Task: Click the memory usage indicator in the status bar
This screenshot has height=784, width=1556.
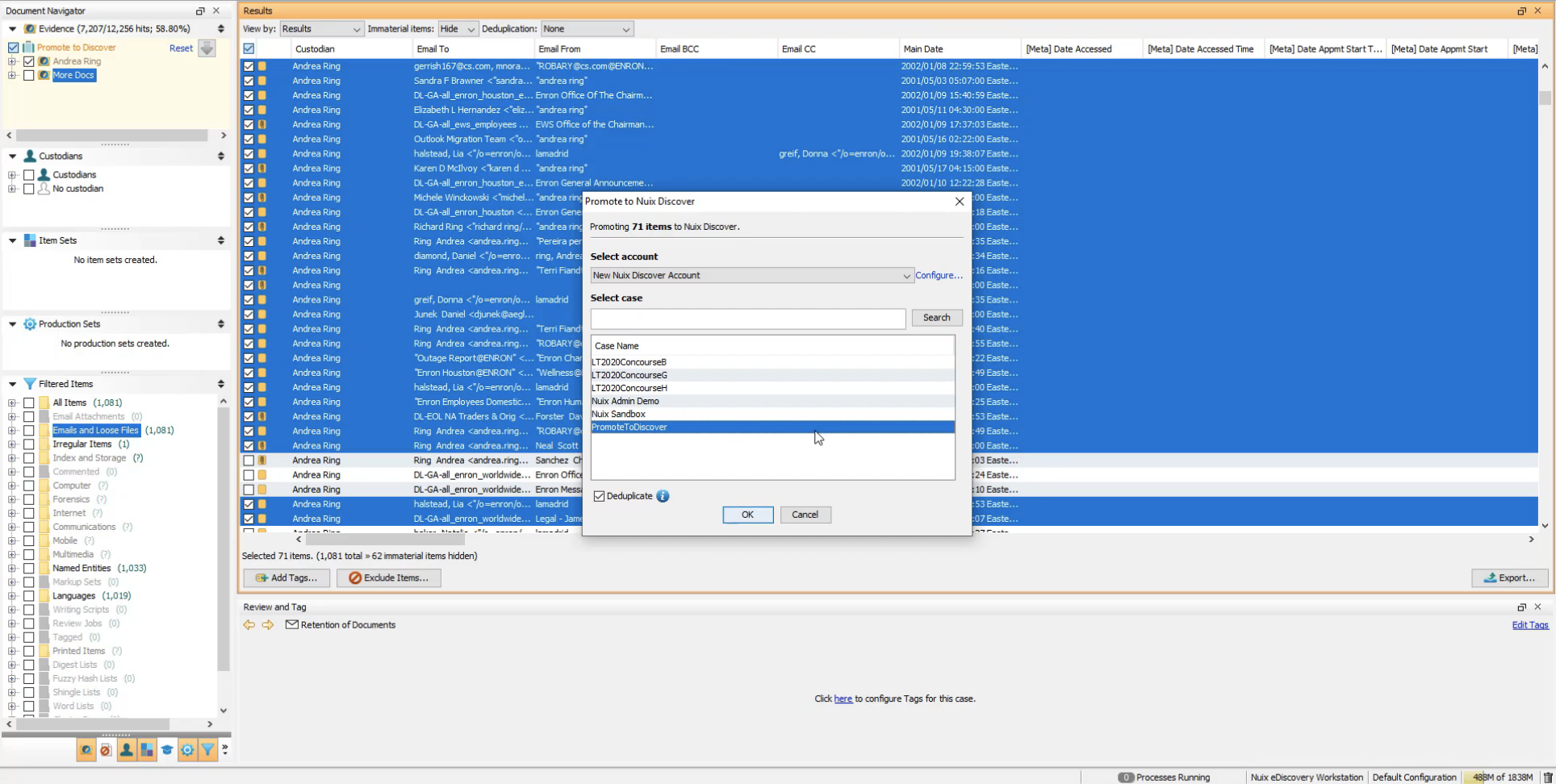Action: point(1503,777)
